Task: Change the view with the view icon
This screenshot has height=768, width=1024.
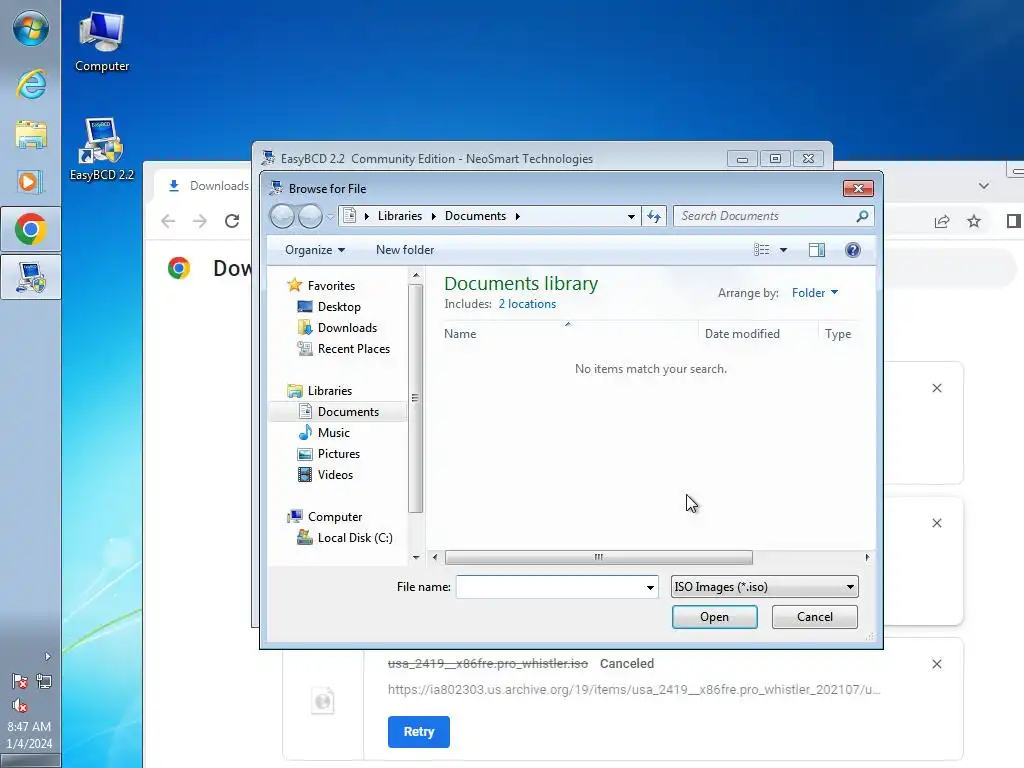Action: [x=761, y=250]
